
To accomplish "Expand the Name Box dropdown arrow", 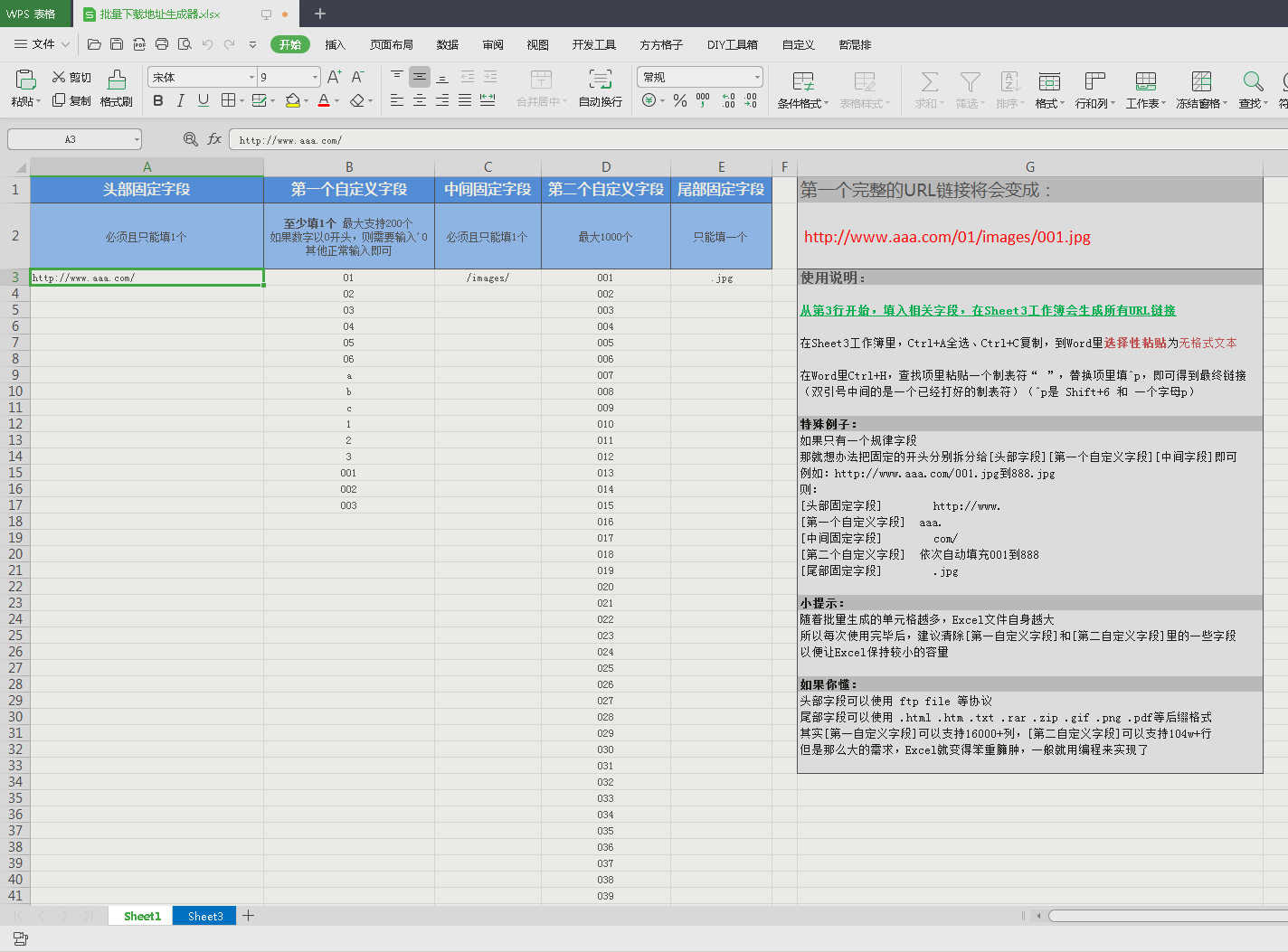I will click(137, 139).
